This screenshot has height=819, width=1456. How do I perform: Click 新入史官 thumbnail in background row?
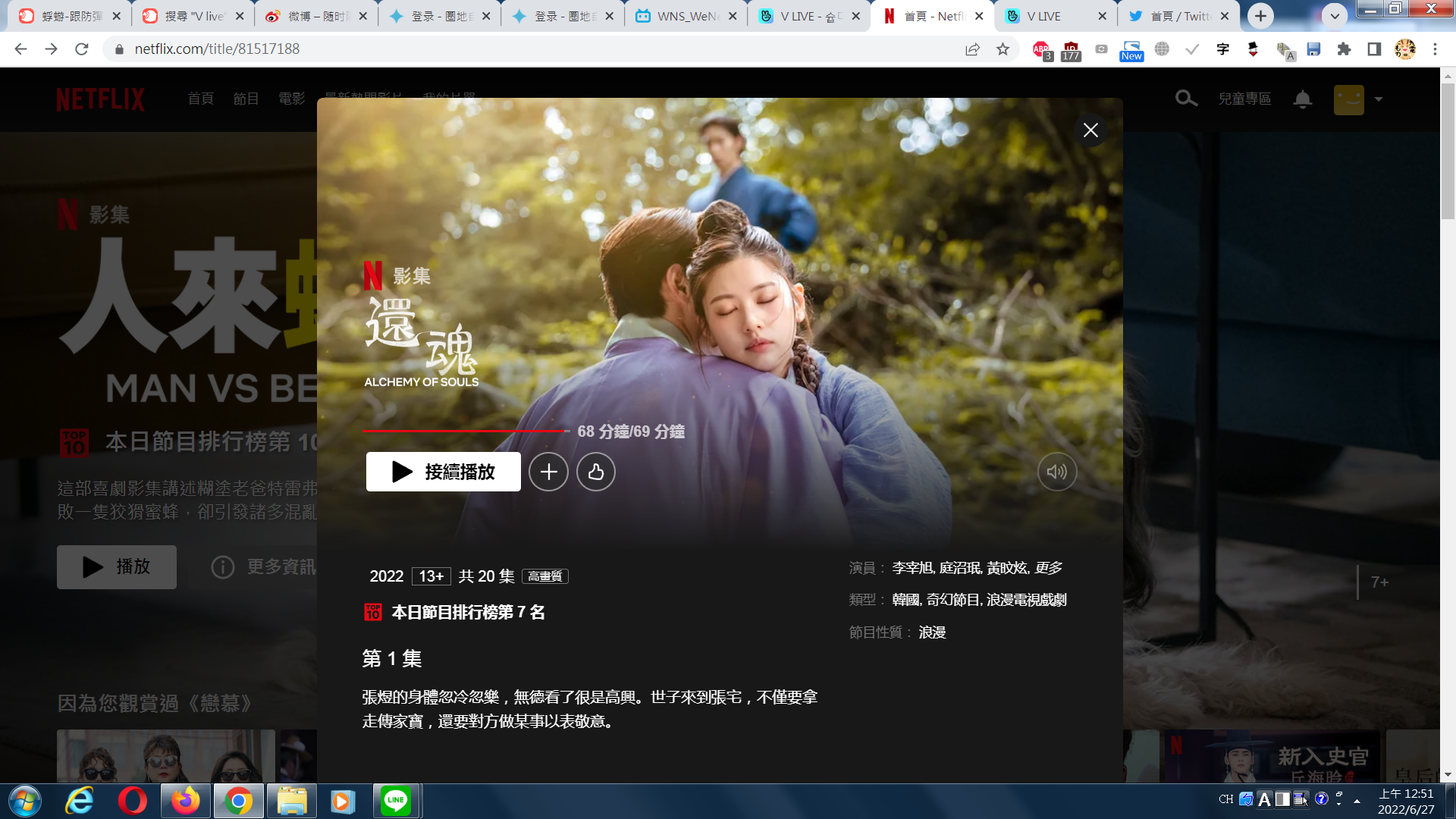(x=1273, y=755)
